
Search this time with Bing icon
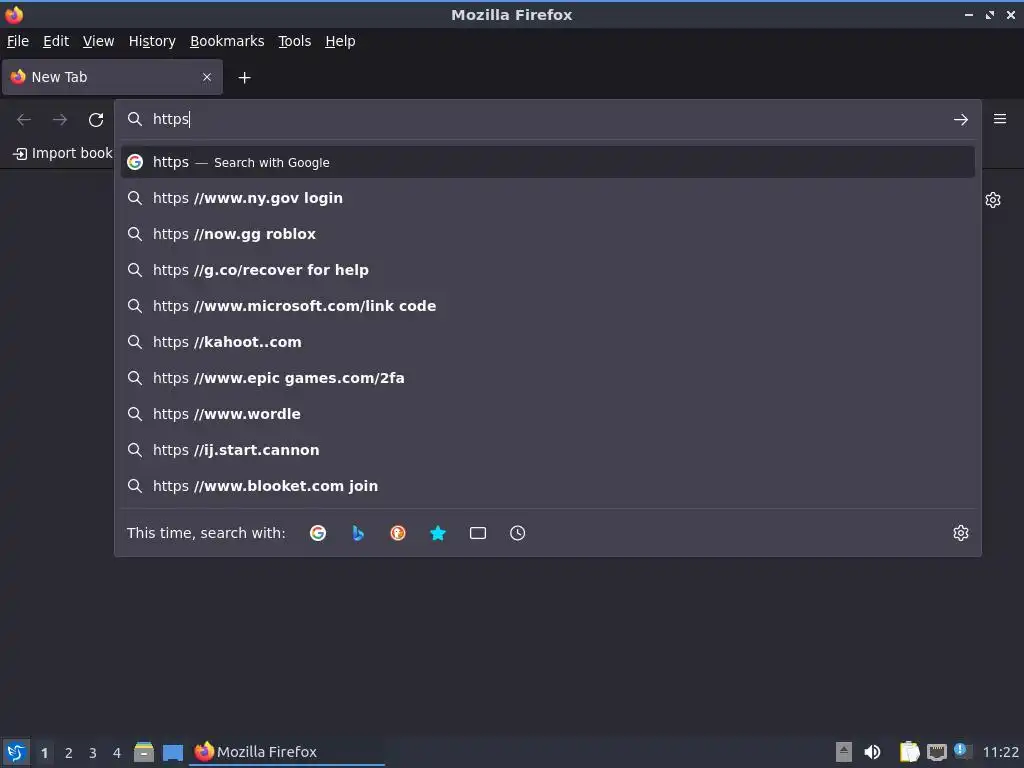click(x=358, y=533)
